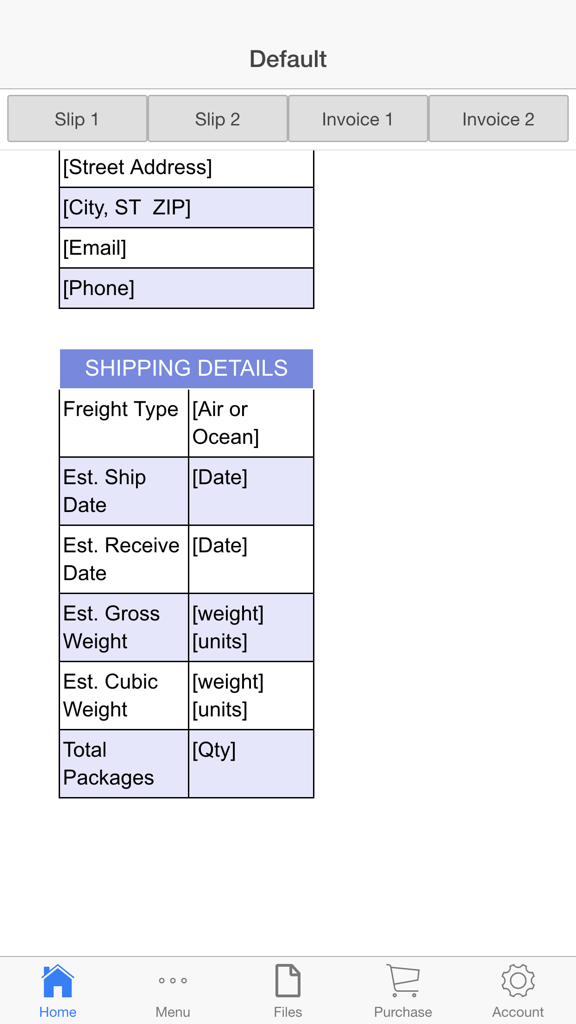Click the SHIPPING DETAILS header row
This screenshot has height=1024, width=576.
tap(186, 368)
